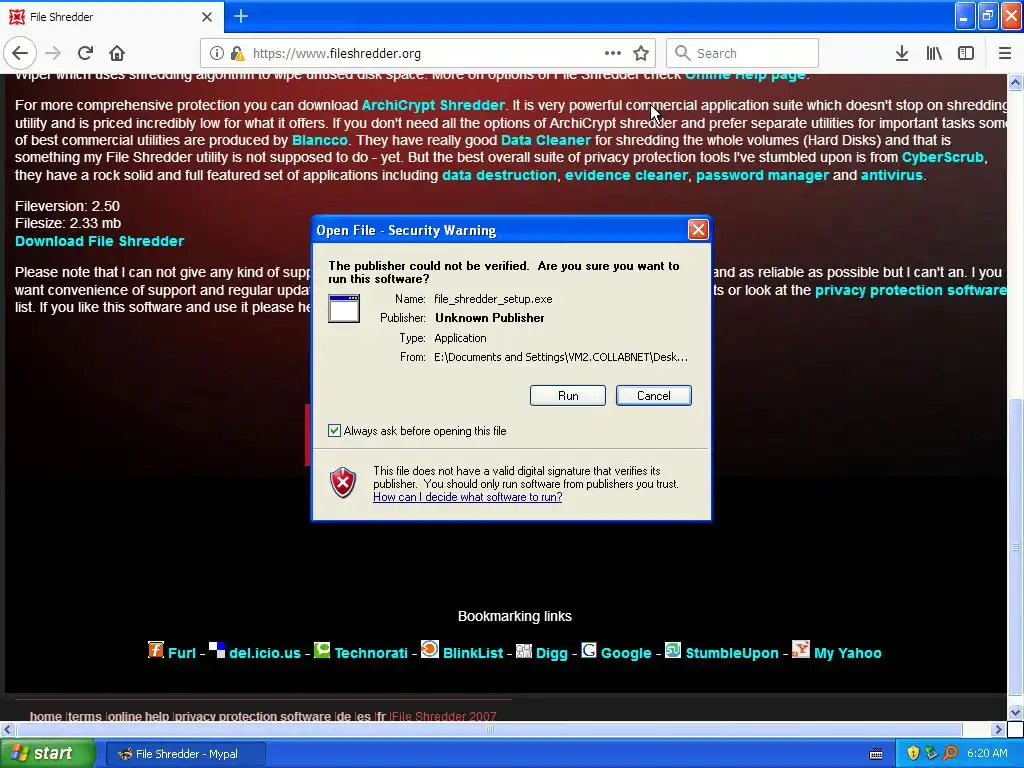Image resolution: width=1024 pixels, height=768 pixels.
Task: Uncheck Always ask before opening this file
Action: click(x=334, y=430)
